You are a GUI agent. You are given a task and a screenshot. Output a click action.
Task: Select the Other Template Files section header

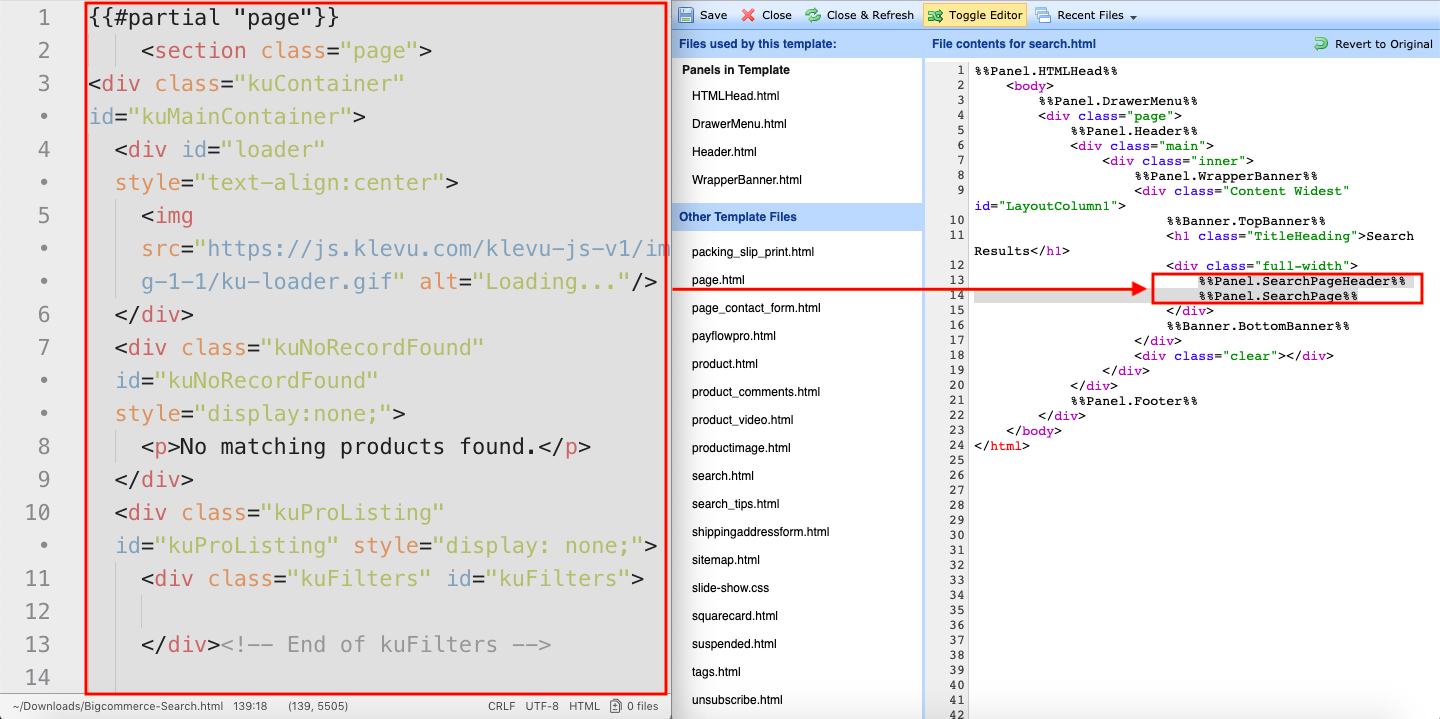pyautogui.click(x=737, y=217)
